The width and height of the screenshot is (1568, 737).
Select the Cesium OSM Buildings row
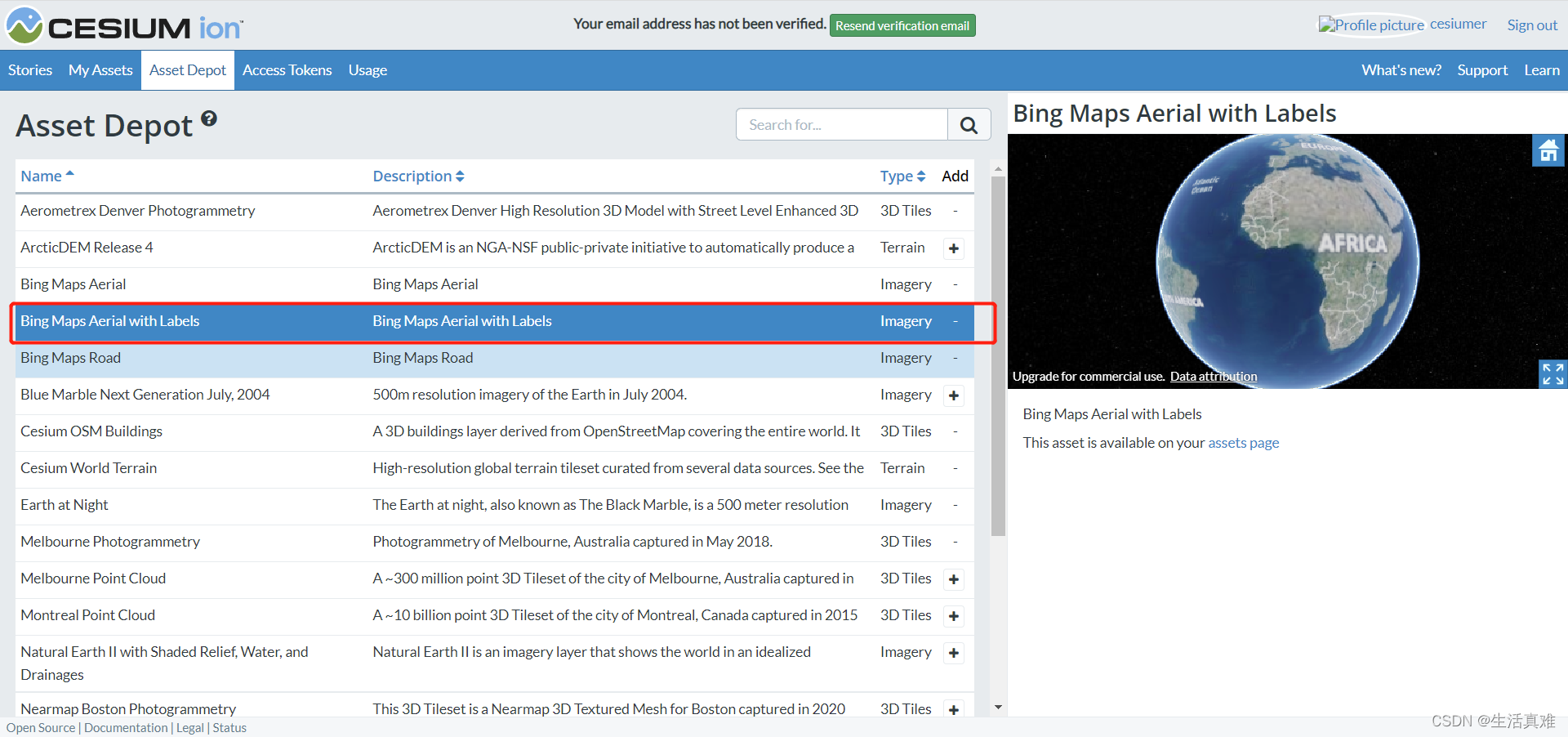(x=495, y=431)
